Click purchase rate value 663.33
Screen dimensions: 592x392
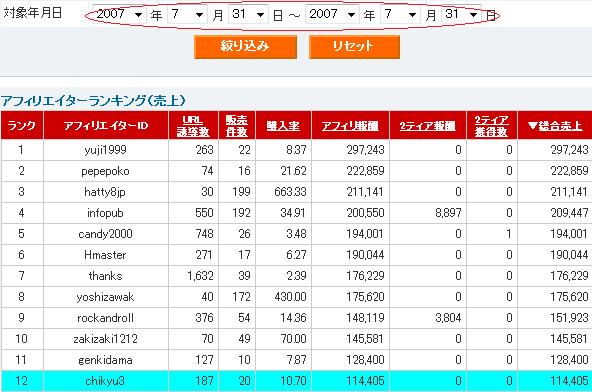click(290, 192)
